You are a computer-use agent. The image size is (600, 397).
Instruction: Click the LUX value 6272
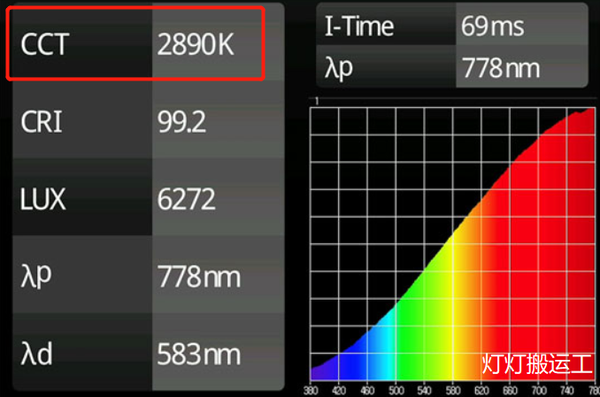186,199
